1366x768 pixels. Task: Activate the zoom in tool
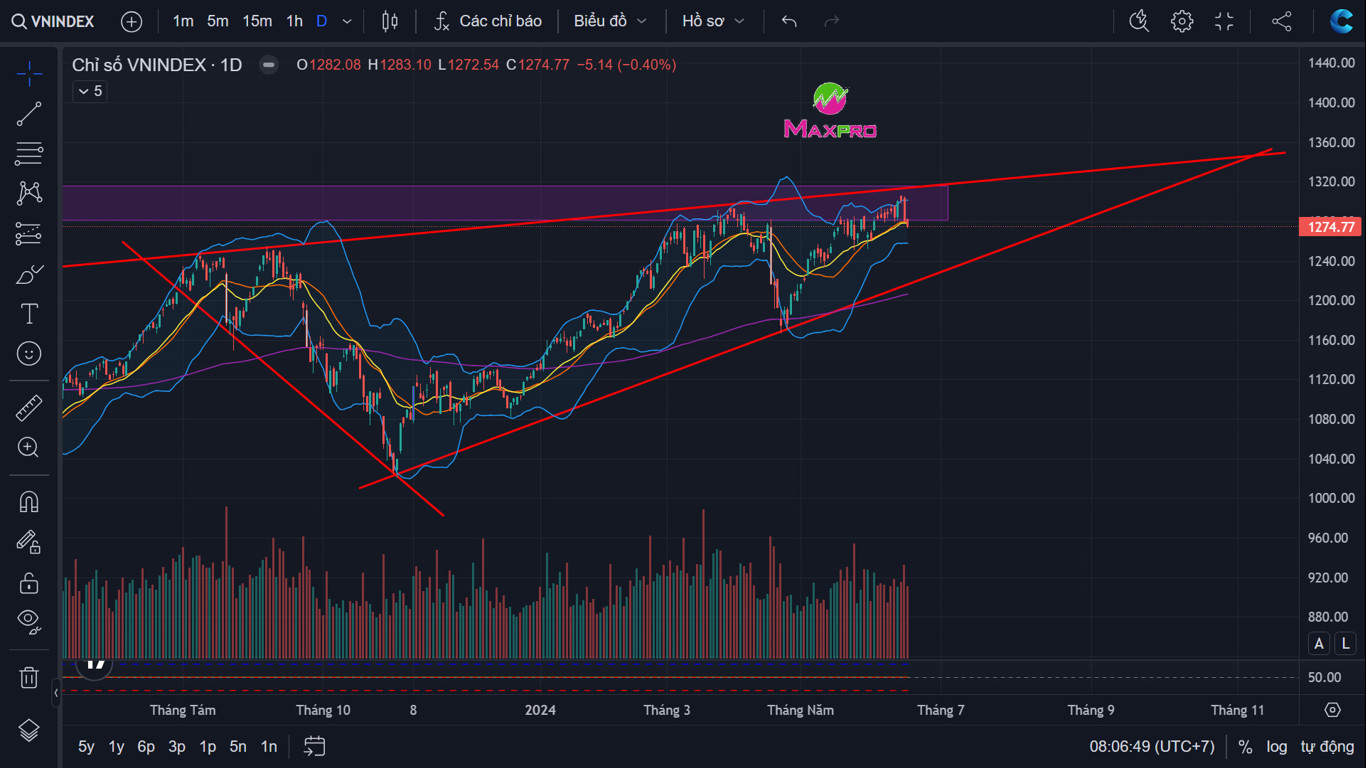tap(29, 447)
